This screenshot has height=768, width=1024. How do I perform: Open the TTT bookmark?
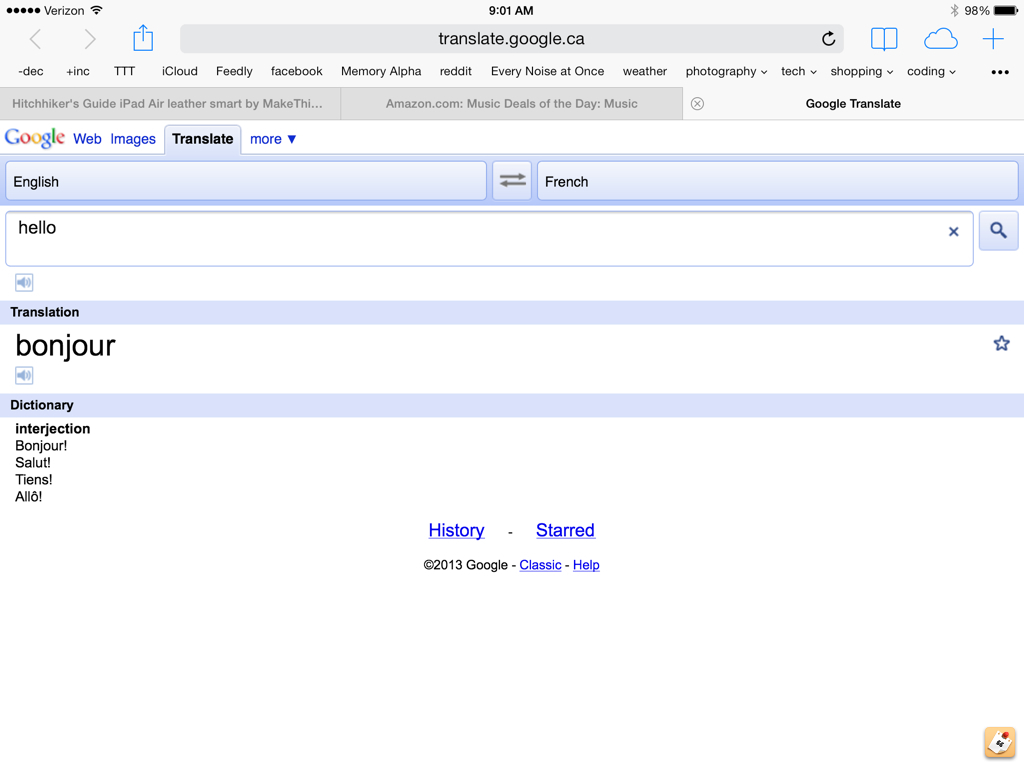tap(124, 71)
